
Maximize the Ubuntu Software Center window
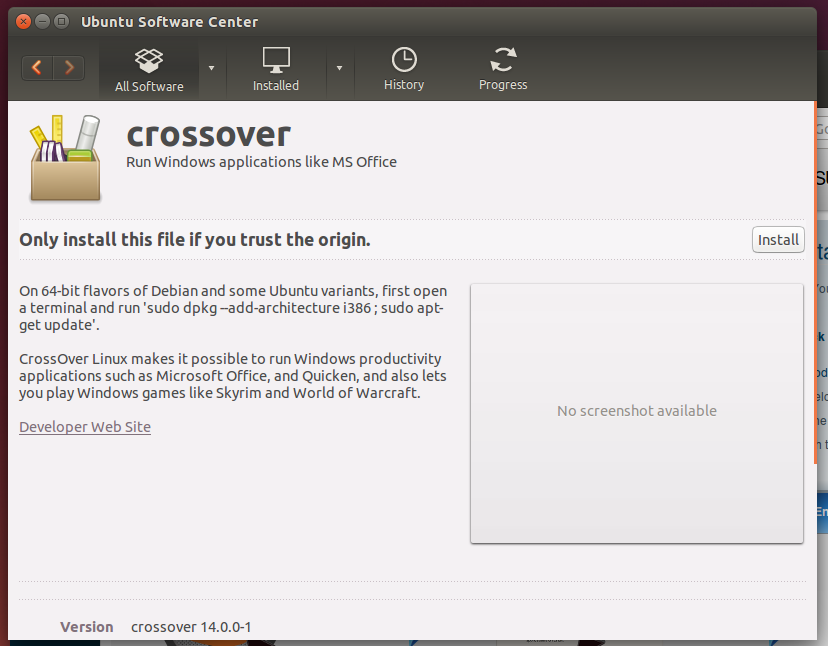point(61,22)
